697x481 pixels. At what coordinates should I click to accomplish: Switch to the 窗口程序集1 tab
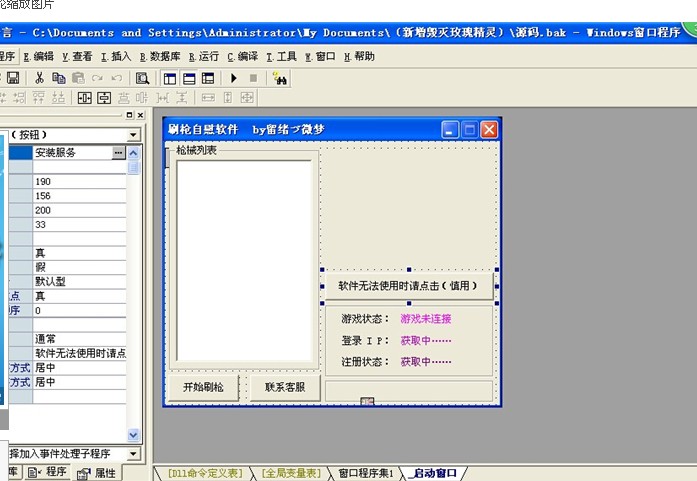365,473
